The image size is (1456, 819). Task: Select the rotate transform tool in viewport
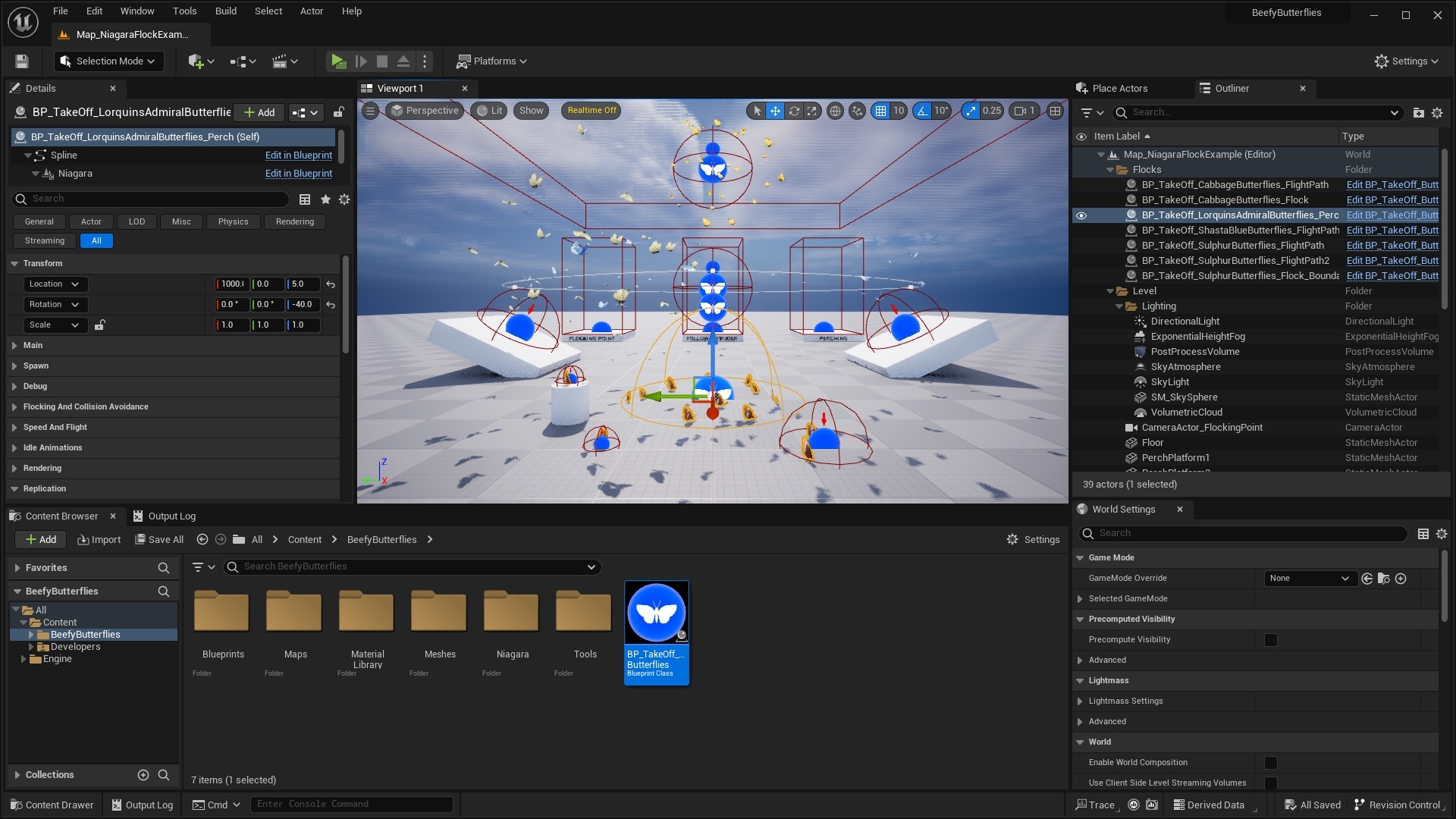click(794, 111)
